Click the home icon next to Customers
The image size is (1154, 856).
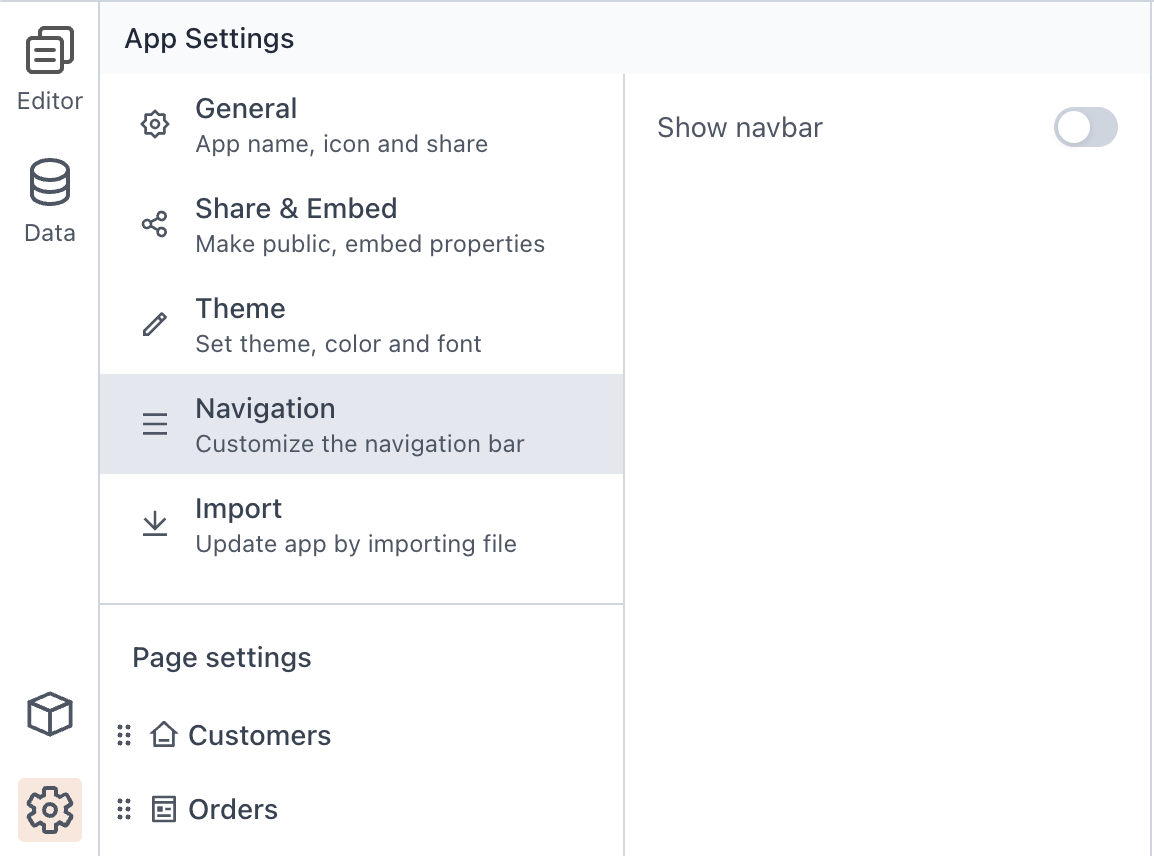click(x=162, y=735)
